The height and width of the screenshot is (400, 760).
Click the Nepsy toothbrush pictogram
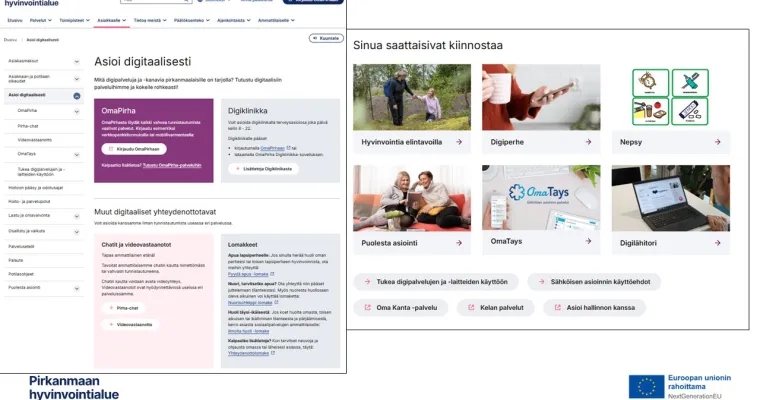(690, 82)
